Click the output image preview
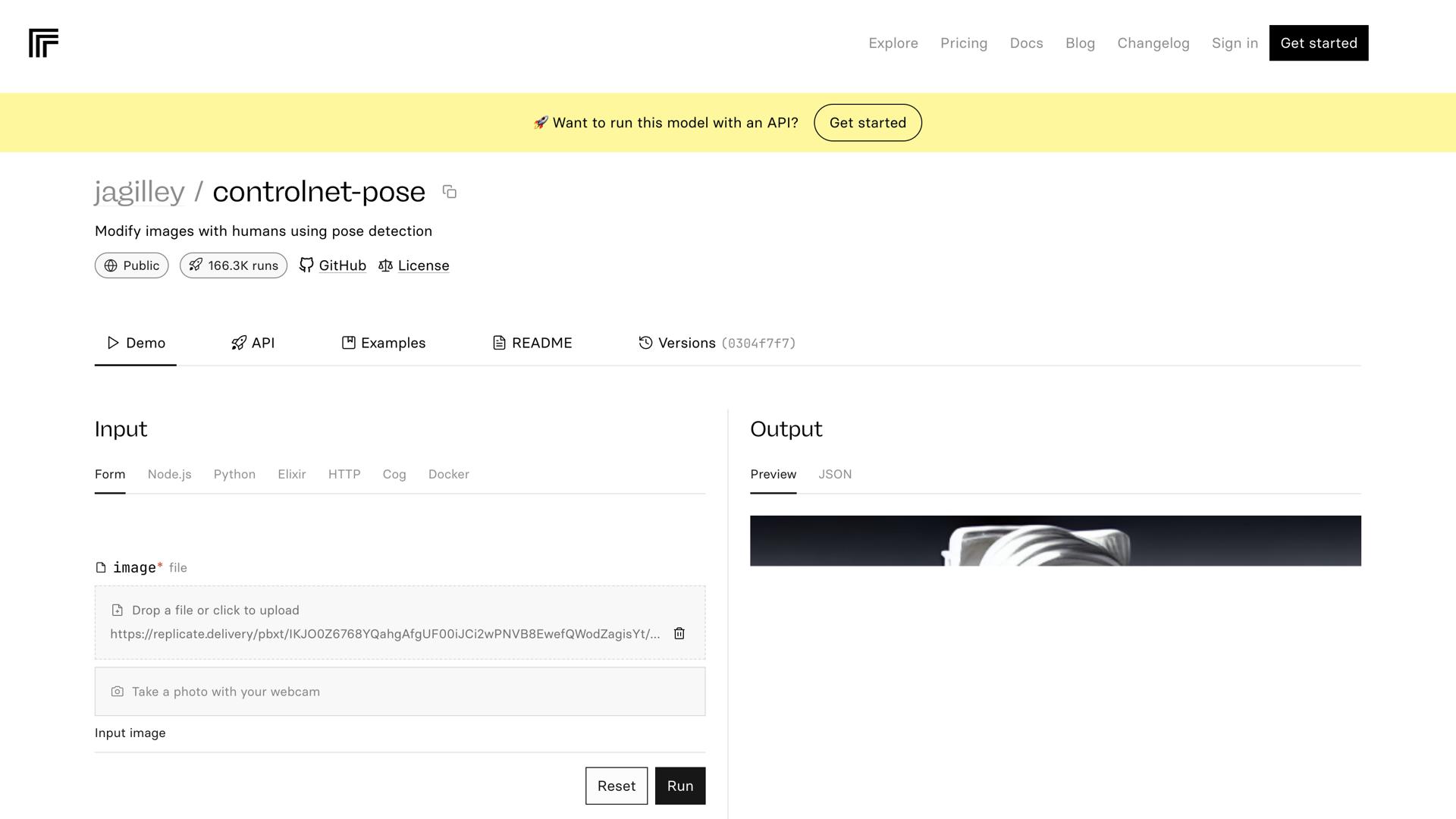1456x819 pixels. [1055, 541]
